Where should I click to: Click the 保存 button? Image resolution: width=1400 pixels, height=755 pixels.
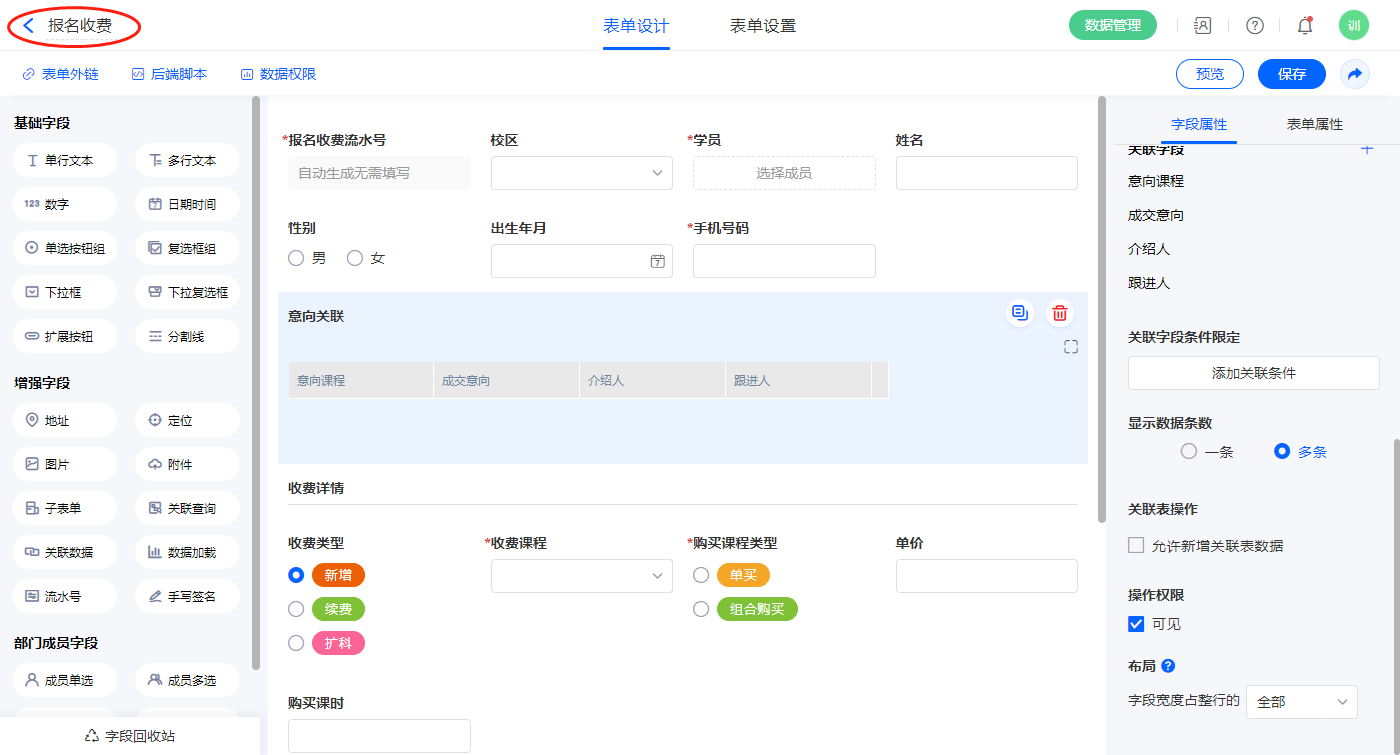pos(1291,74)
